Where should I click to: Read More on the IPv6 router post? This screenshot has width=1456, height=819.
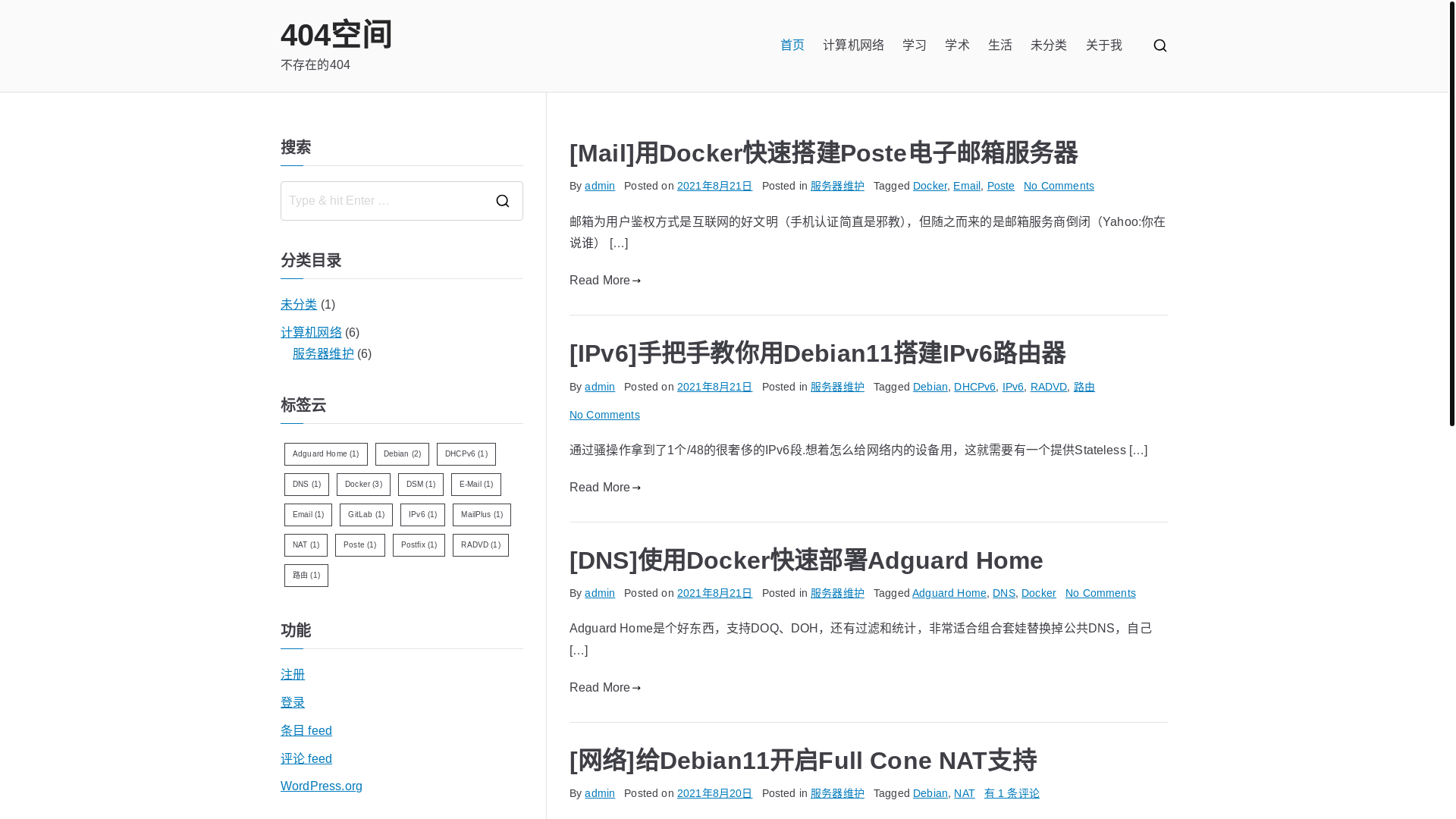point(605,488)
